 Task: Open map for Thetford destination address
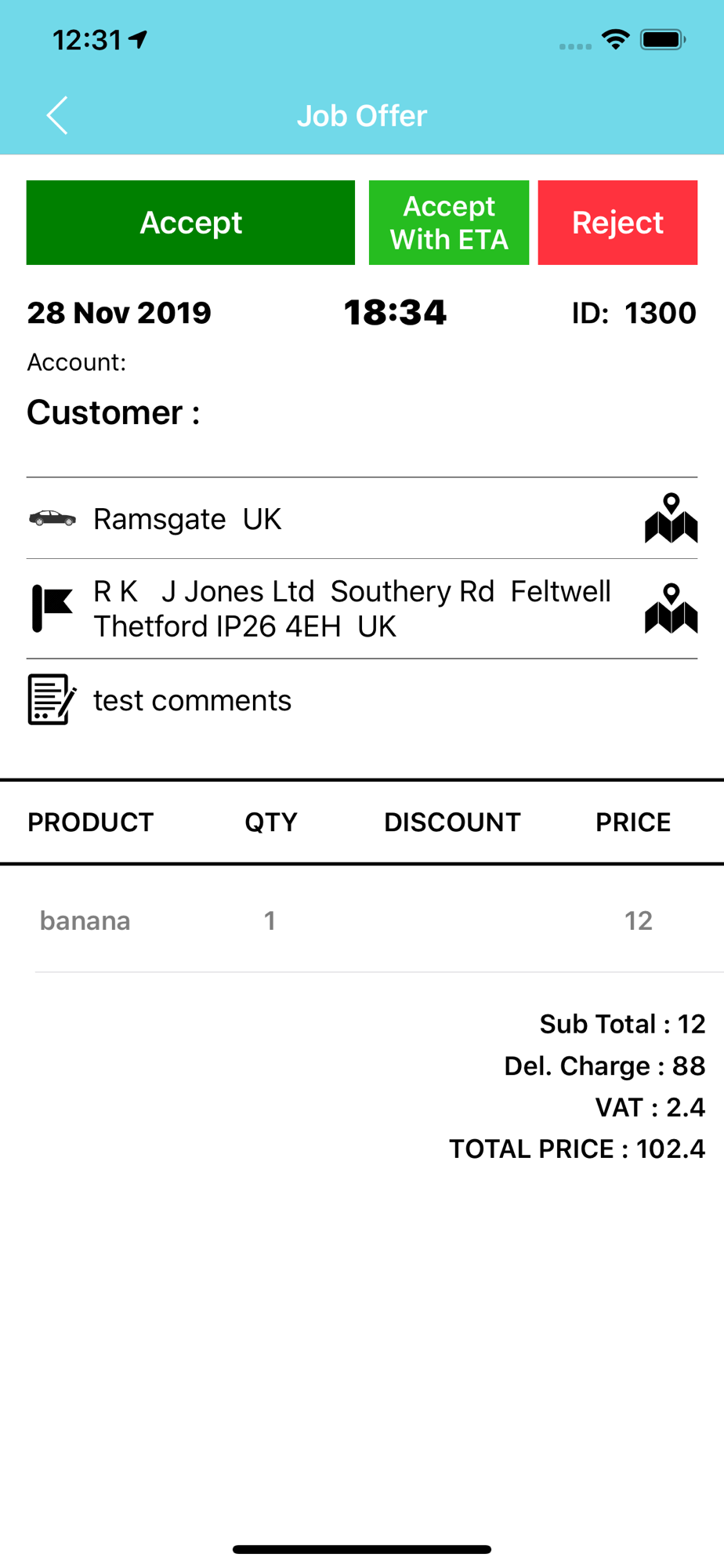pos(671,608)
